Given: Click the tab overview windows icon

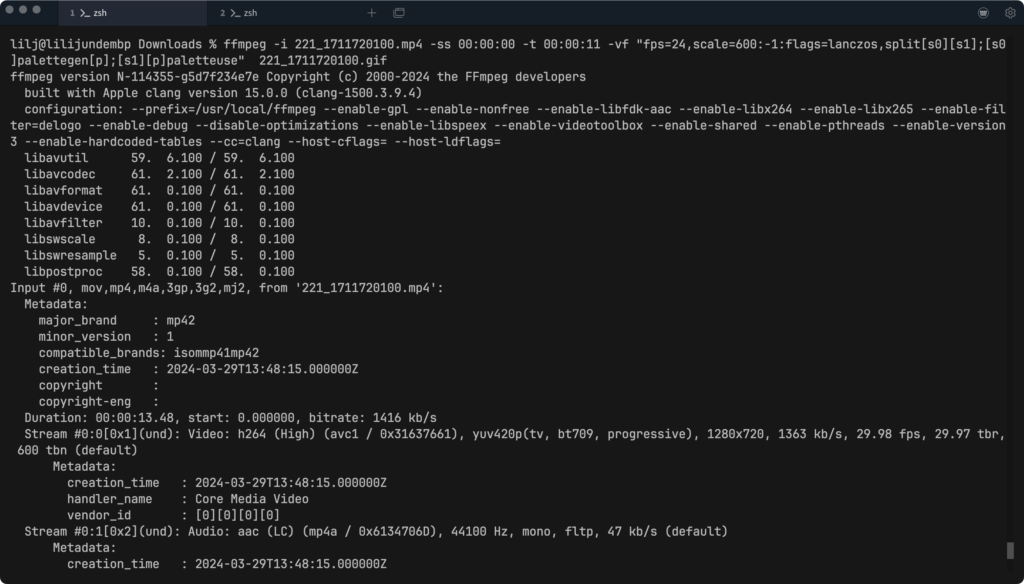Looking at the screenshot, I should [x=399, y=12].
